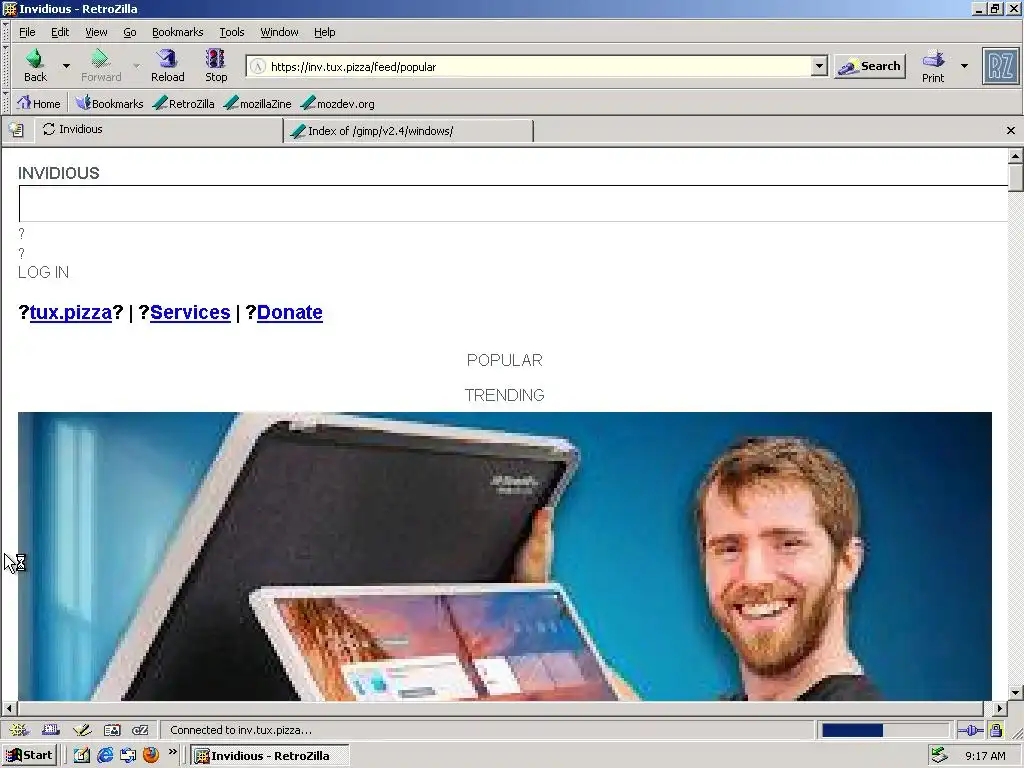Screen dimensions: 1024x768
Task: Open ChatZilla icon in status bar
Action: coord(140,730)
